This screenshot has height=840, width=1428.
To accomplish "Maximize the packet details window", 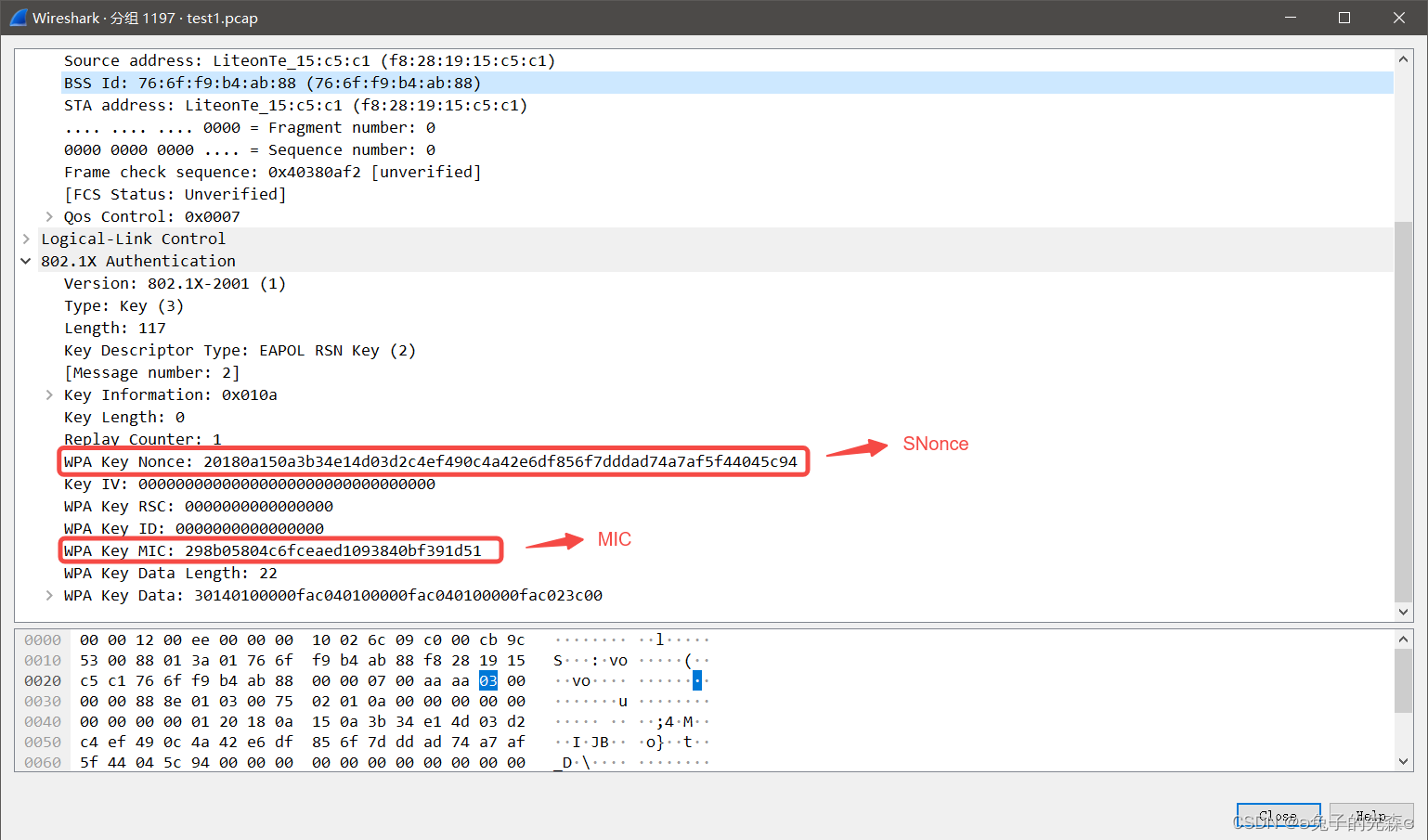I will [1344, 18].
